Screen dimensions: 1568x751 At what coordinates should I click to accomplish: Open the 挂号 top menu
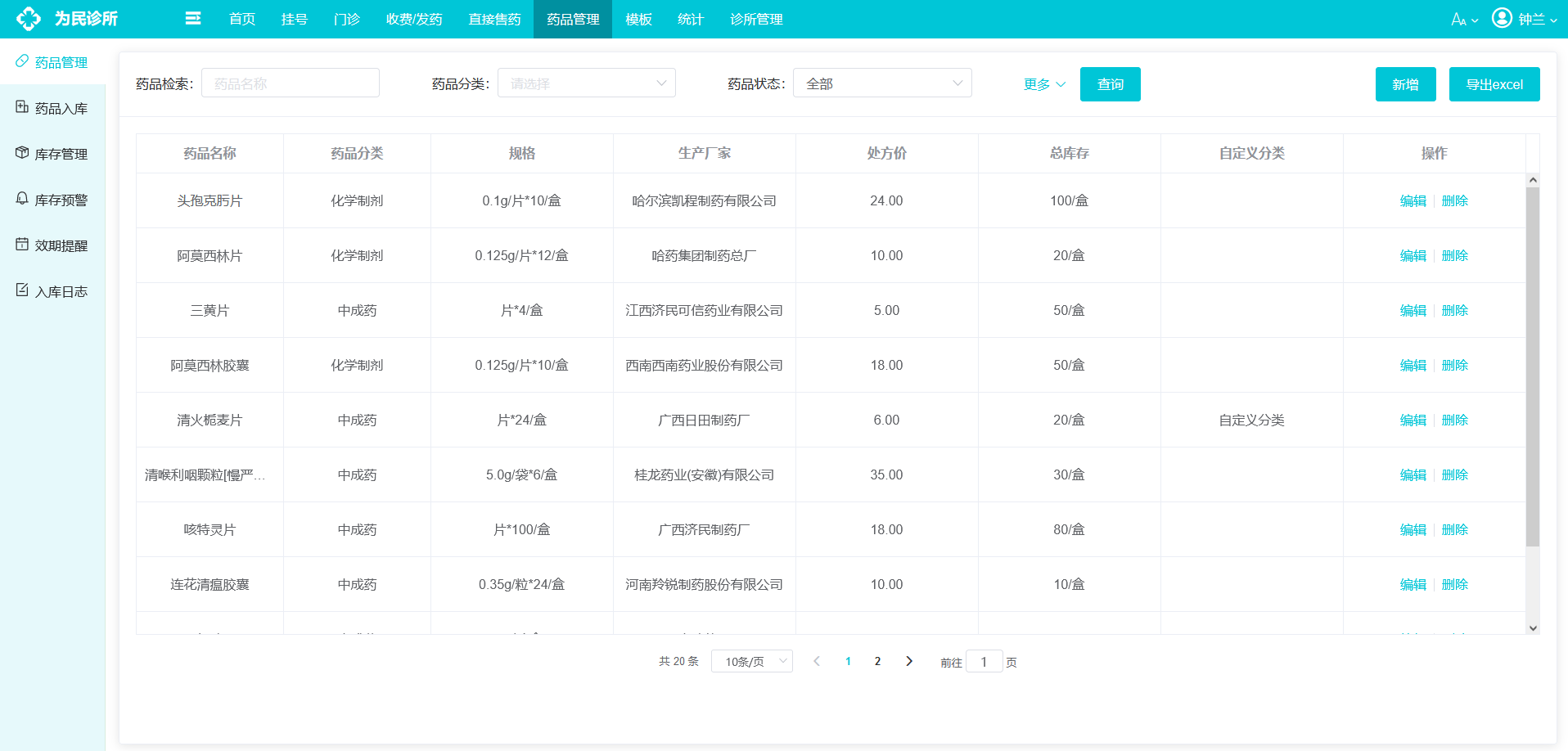[295, 19]
